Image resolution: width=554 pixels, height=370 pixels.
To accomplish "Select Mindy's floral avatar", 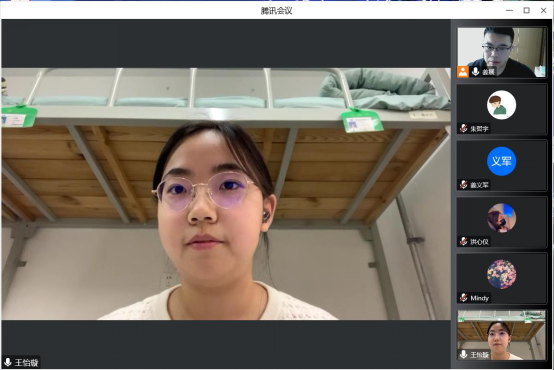I will [501, 274].
